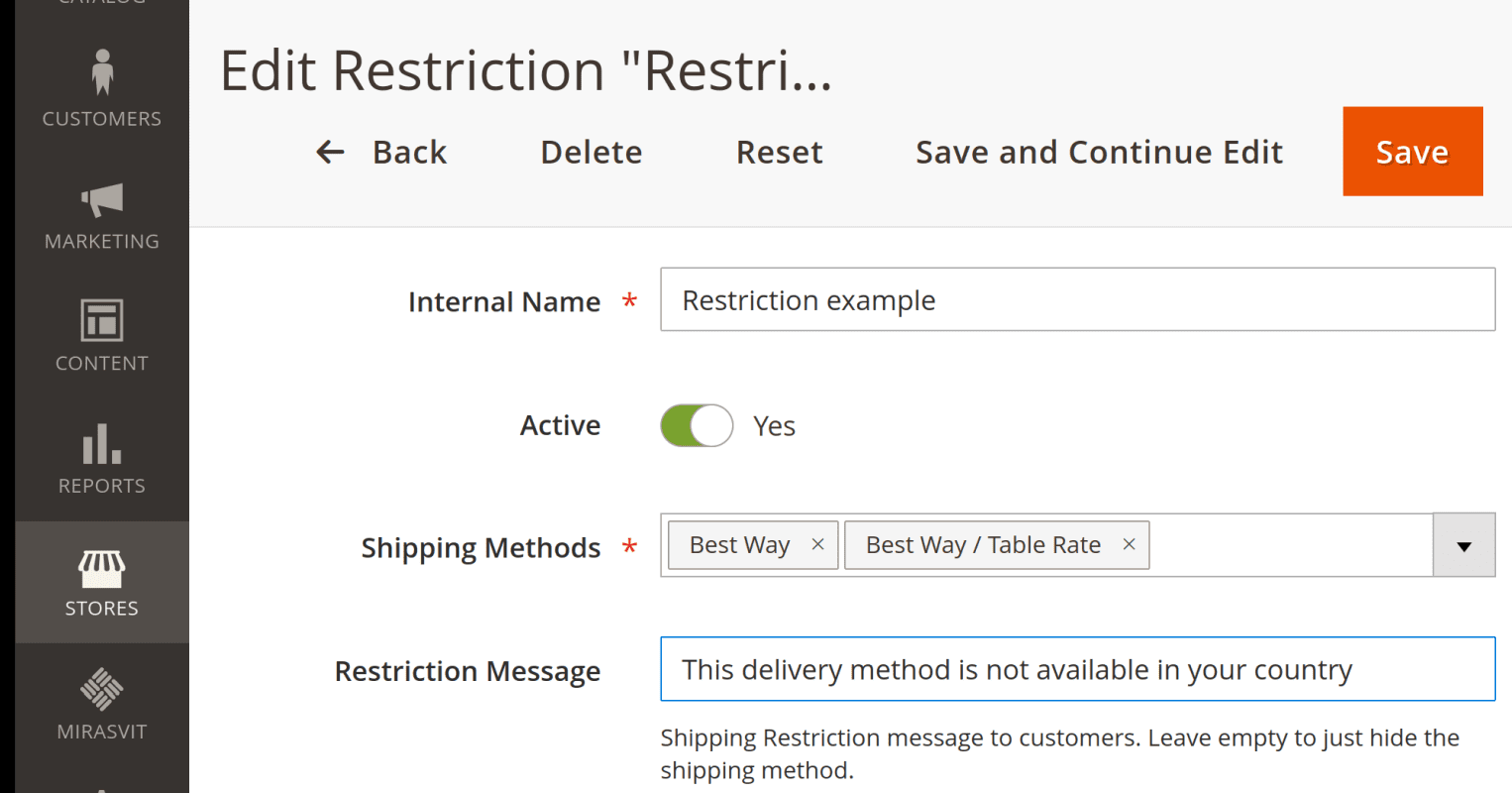The width and height of the screenshot is (1512, 793).
Task: Remove Best Way / Table Rate tag
Action: tap(1129, 544)
